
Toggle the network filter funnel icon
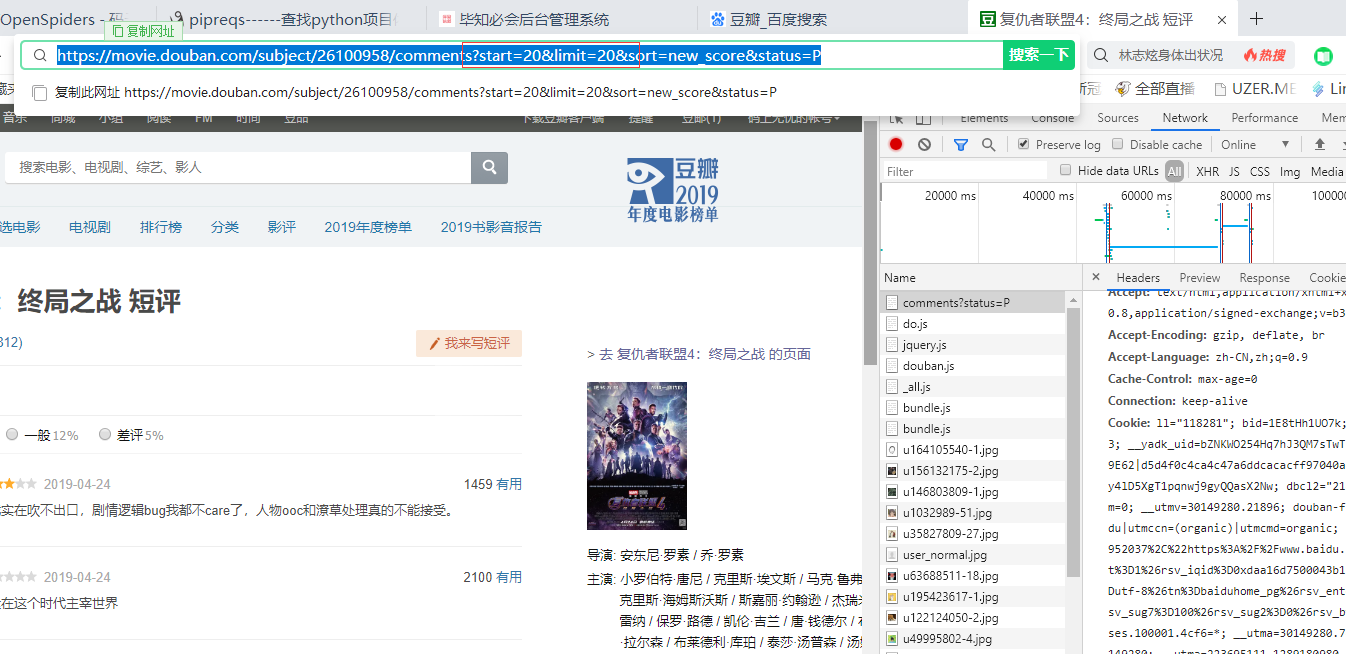(961, 145)
